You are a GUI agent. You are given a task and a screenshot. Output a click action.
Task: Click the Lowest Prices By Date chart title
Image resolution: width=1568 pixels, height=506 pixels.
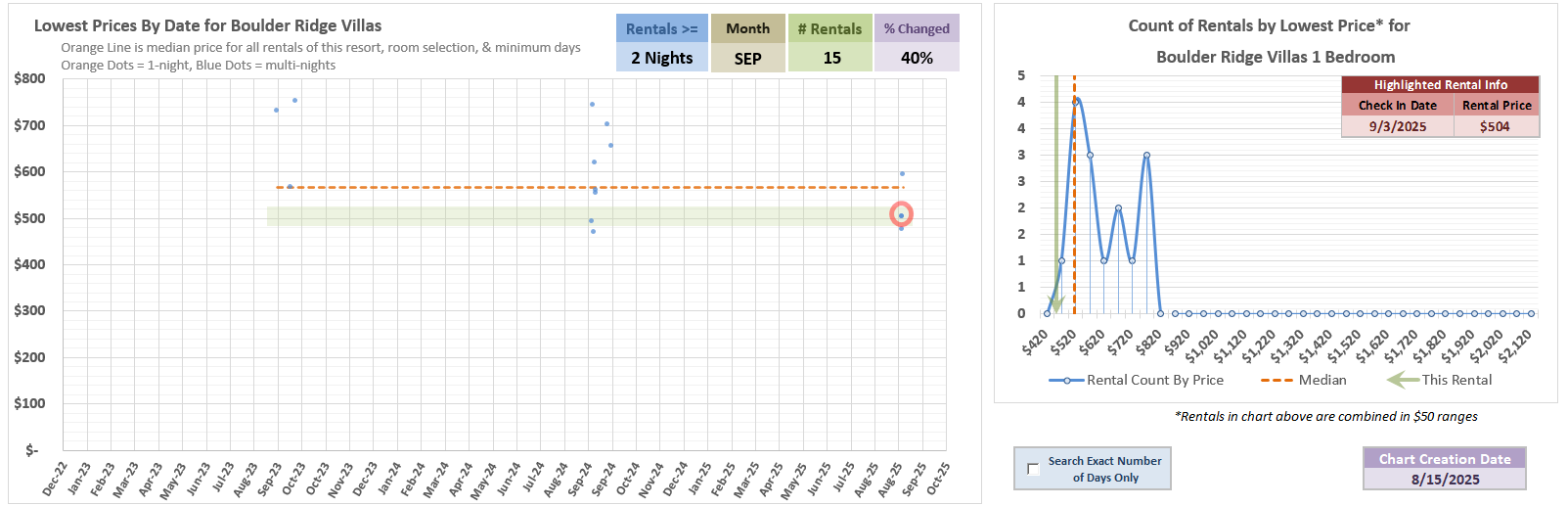[x=207, y=25]
